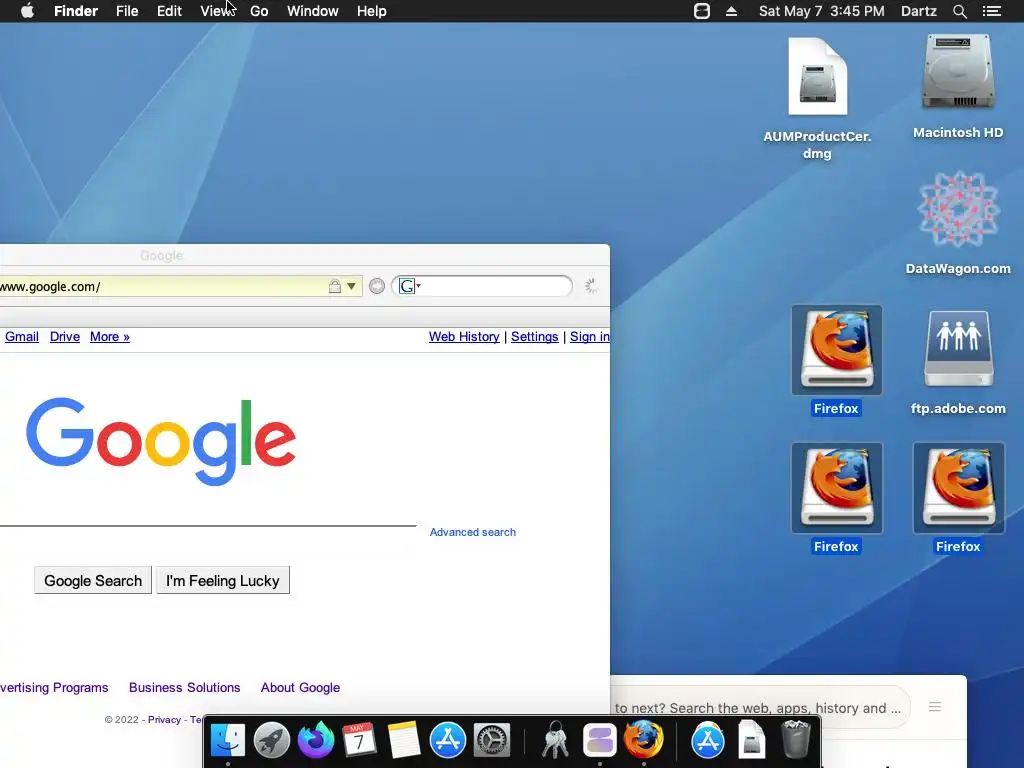Open App Store icon right of Dock divider
The image size is (1024, 768).
click(708, 740)
